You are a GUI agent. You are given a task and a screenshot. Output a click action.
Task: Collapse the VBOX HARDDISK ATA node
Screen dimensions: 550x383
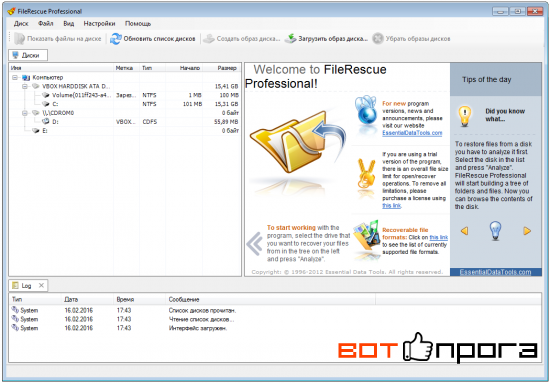pos(25,86)
